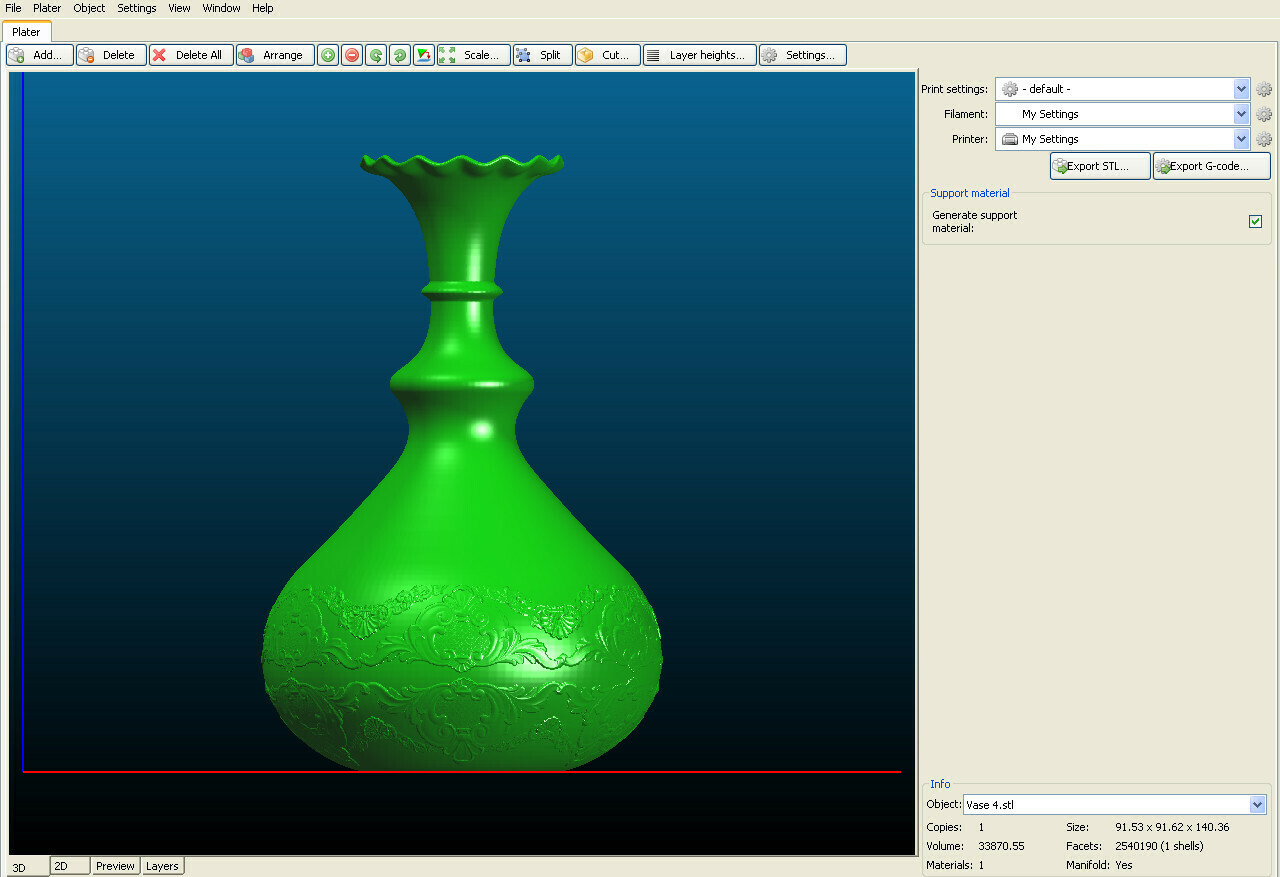Click the Export STL button

pyautogui.click(x=1100, y=166)
